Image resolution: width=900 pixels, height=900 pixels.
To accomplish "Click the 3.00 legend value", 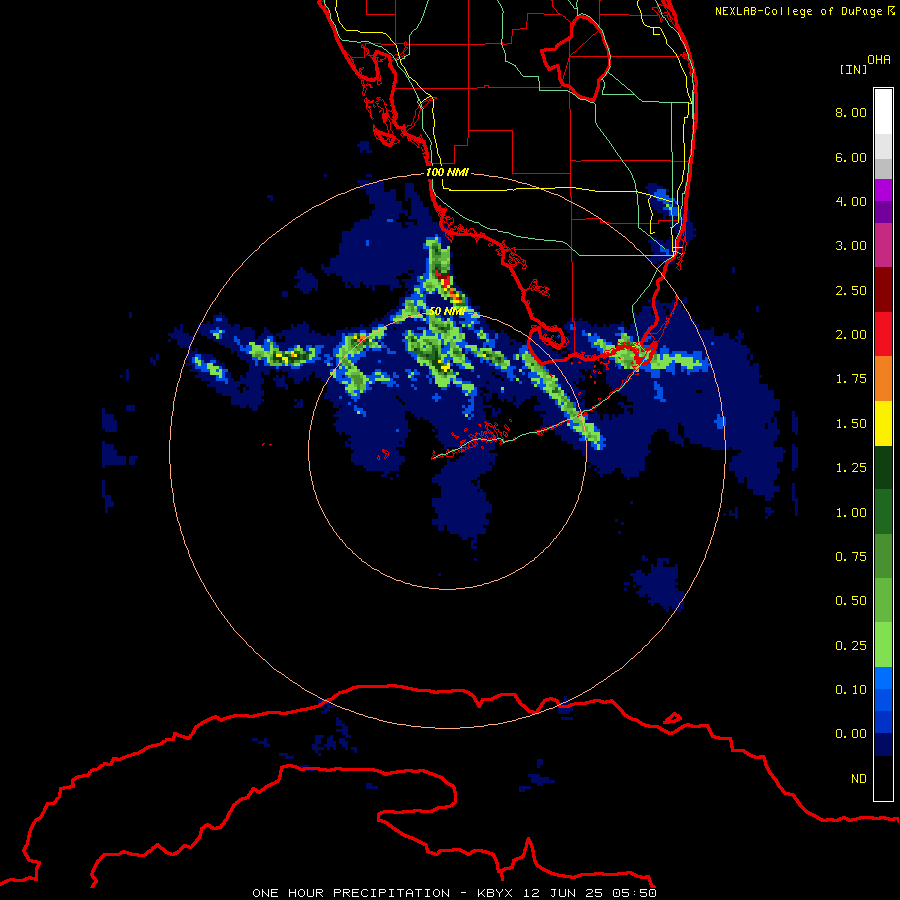I will point(851,246).
